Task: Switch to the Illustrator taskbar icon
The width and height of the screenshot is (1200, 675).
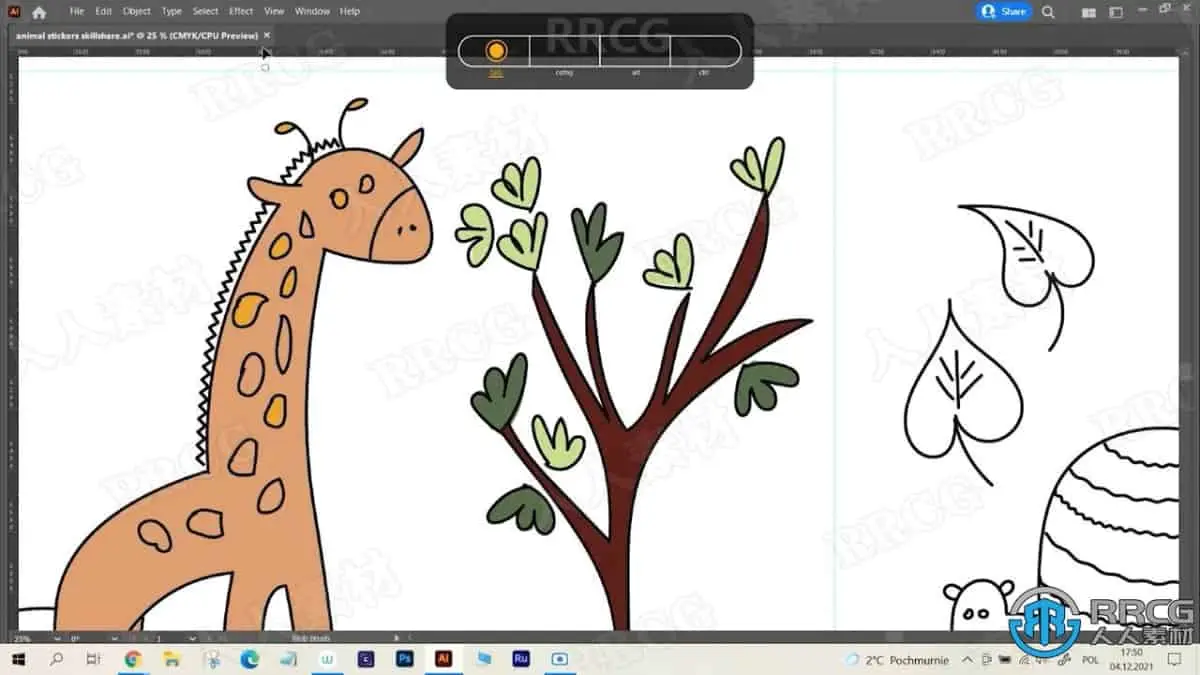Action: pyautogui.click(x=443, y=659)
